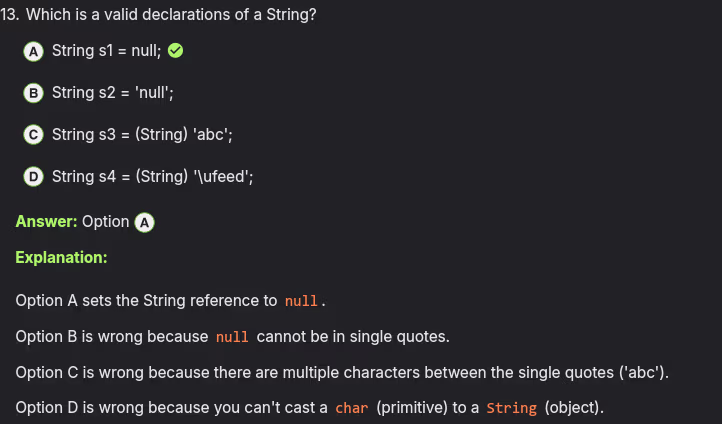Click the green "Explanation:" heading
This screenshot has height=424, width=722.
click(61, 258)
